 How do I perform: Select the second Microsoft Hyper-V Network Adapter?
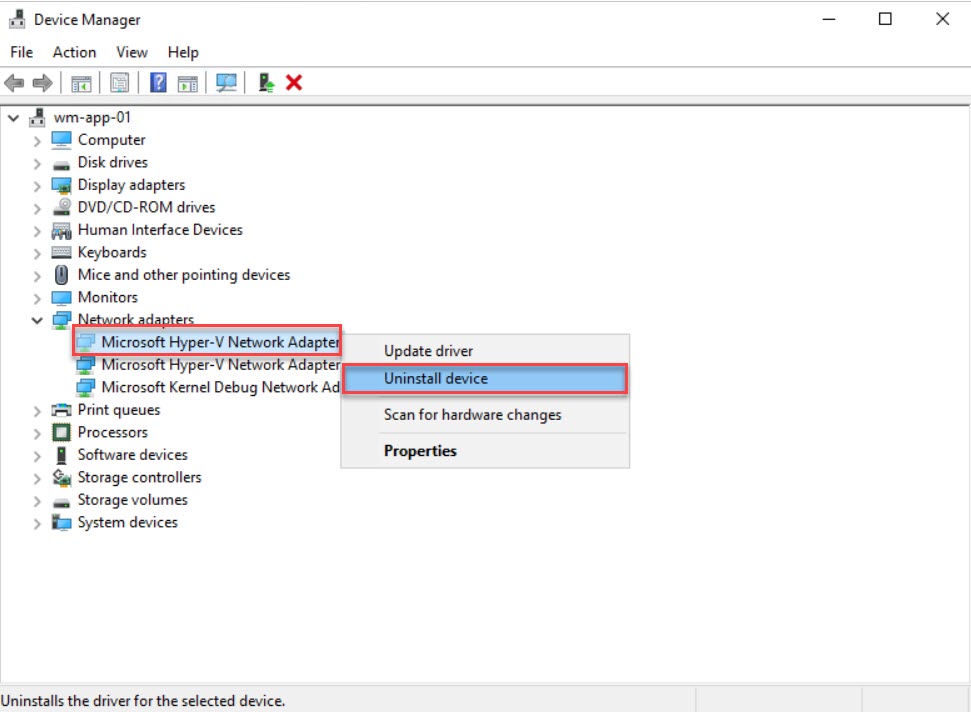click(220, 365)
